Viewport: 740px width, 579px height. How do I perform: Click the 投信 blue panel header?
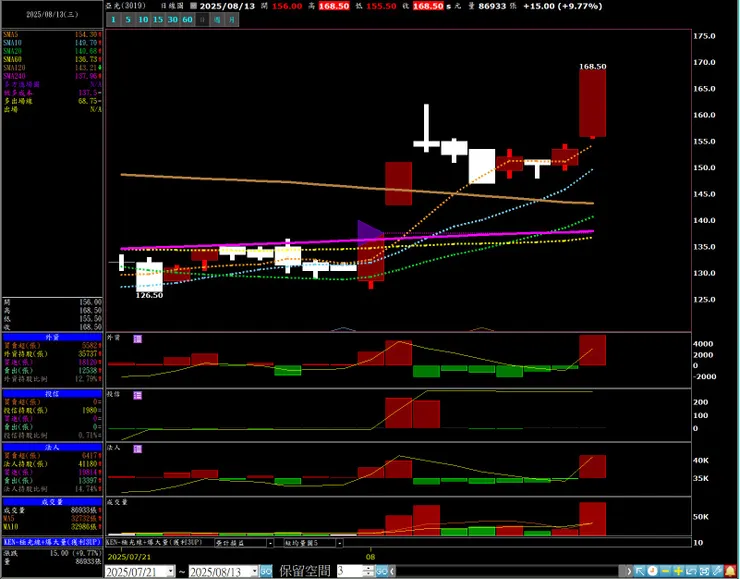click(52, 394)
